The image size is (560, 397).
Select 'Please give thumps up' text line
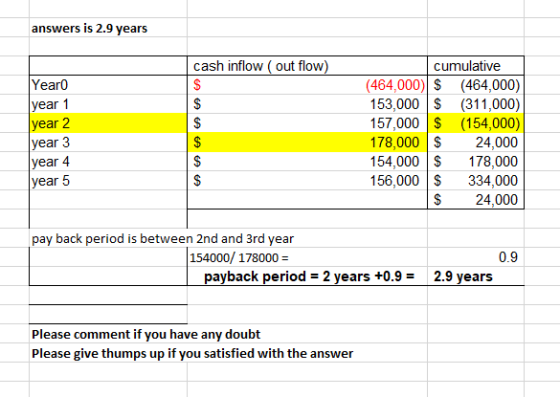(x=192, y=353)
